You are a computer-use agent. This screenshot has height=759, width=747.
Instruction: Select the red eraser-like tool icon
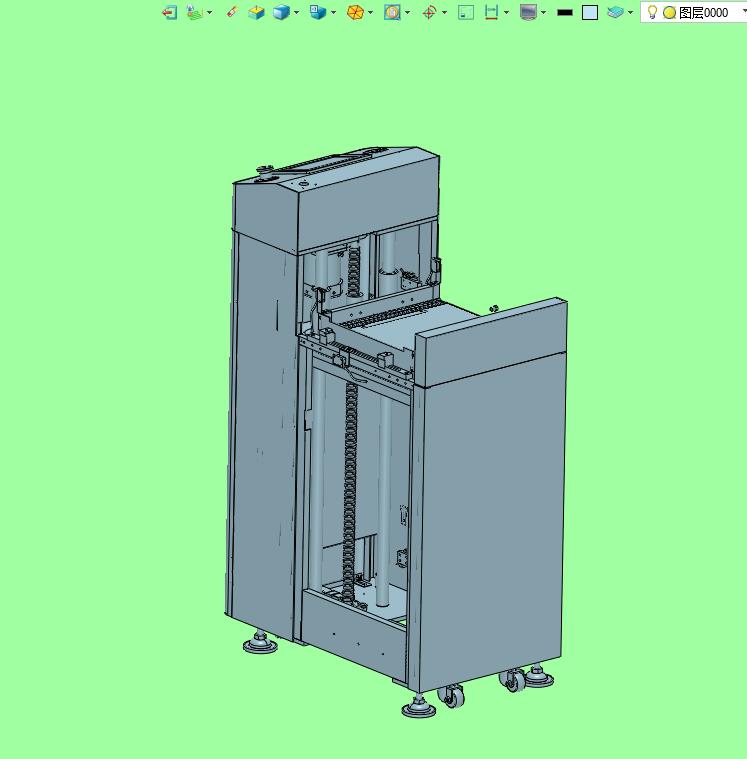(x=232, y=12)
